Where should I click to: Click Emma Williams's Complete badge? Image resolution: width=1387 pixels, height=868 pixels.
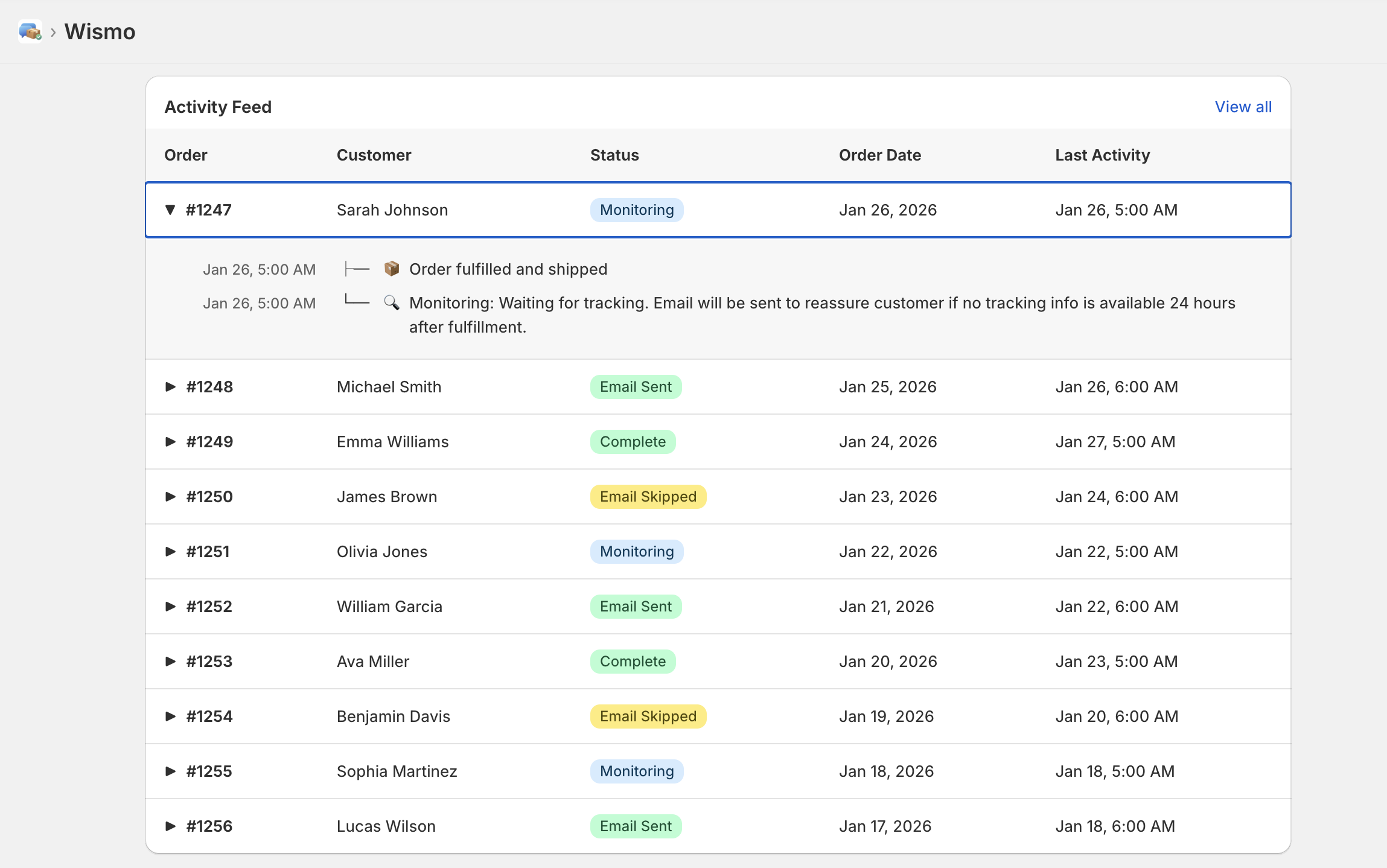pos(633,442)
